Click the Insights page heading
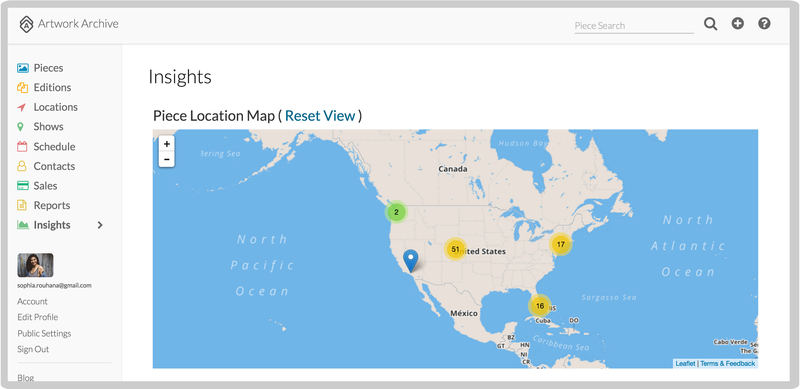This screenshot has height=389, width=800. (x=180, y=77)
